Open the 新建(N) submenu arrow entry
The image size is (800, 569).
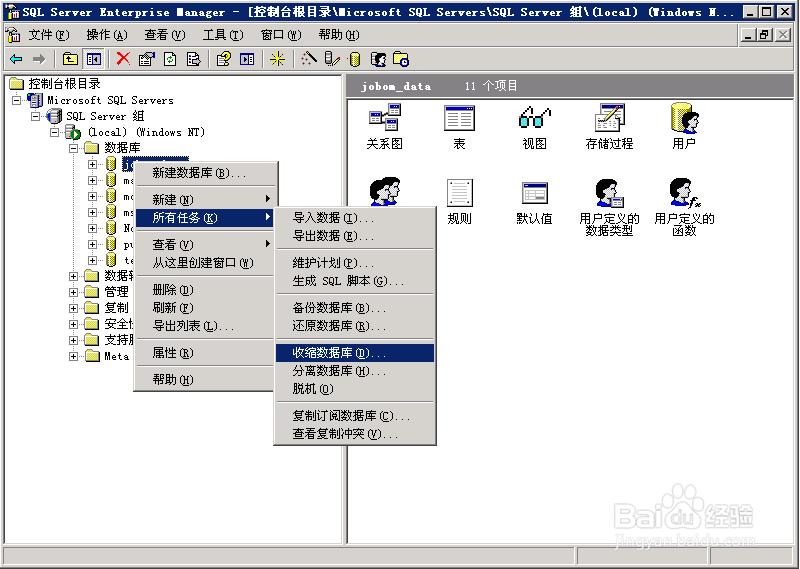[x=205, y=199]
